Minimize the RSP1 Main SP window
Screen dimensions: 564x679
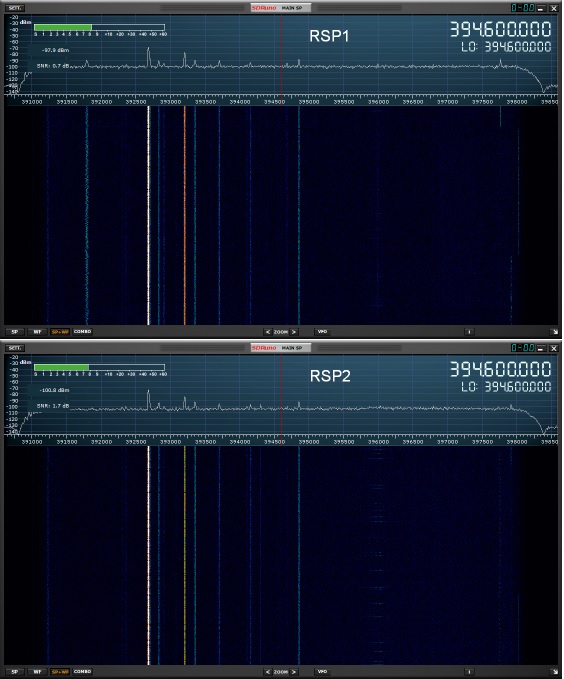(x=541, y=8)
